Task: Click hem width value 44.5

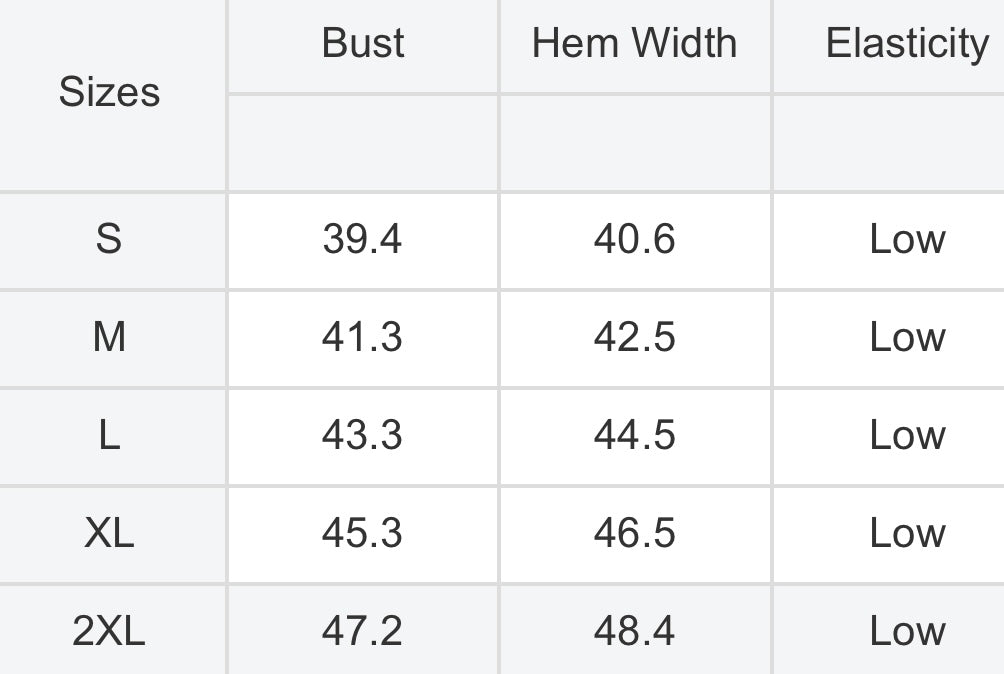Action: tap(635, 435)
